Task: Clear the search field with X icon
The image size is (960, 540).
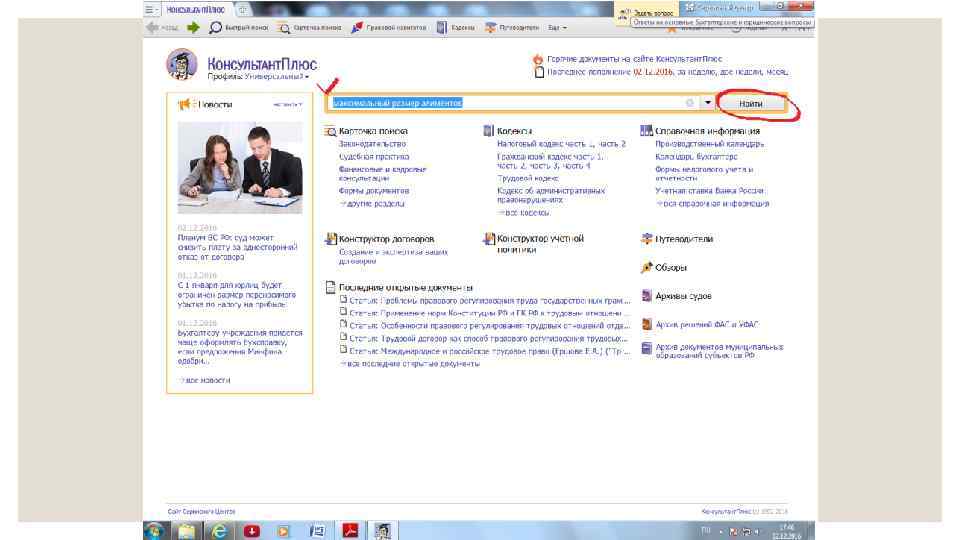Action: (x=689, y=103)
